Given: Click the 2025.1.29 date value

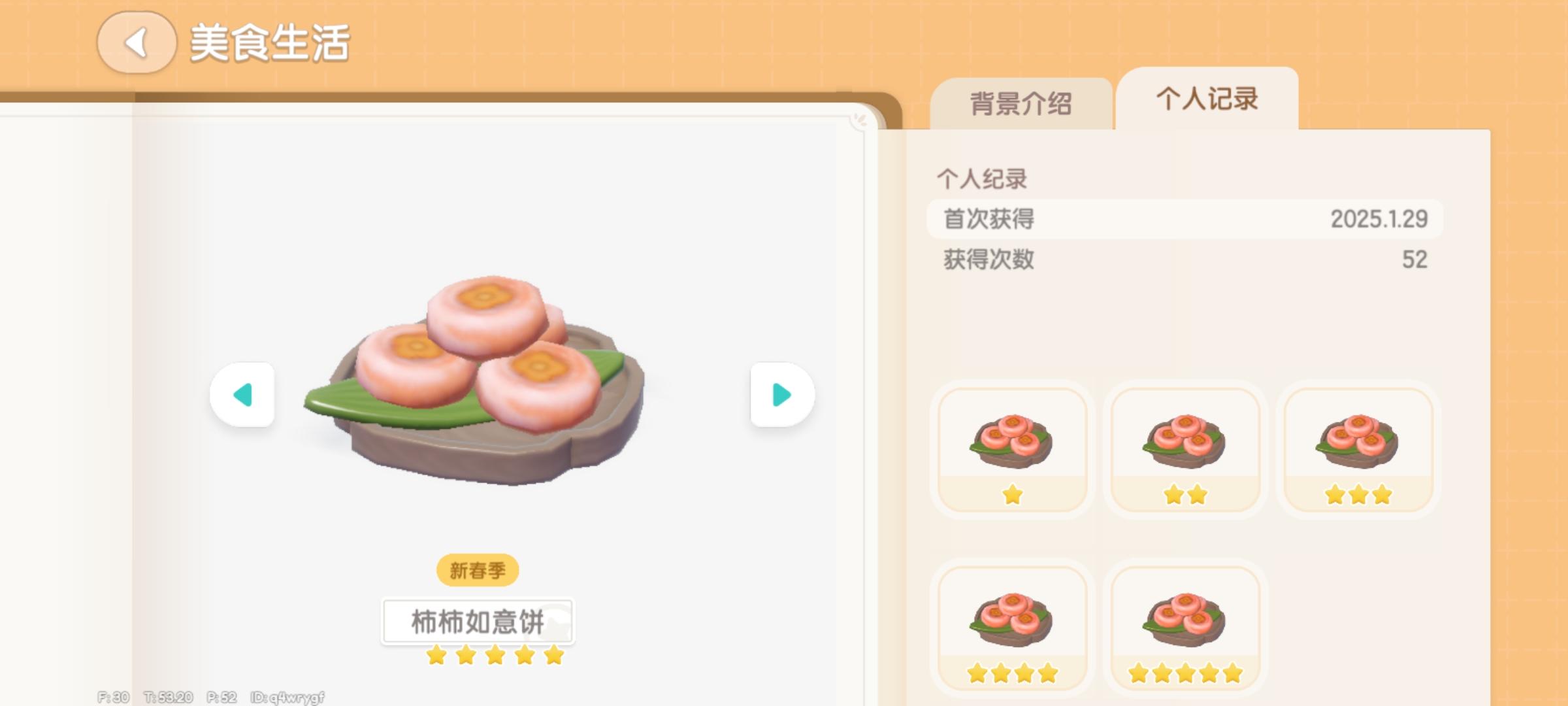Looking at the screenshot, I should point(1379,219).
